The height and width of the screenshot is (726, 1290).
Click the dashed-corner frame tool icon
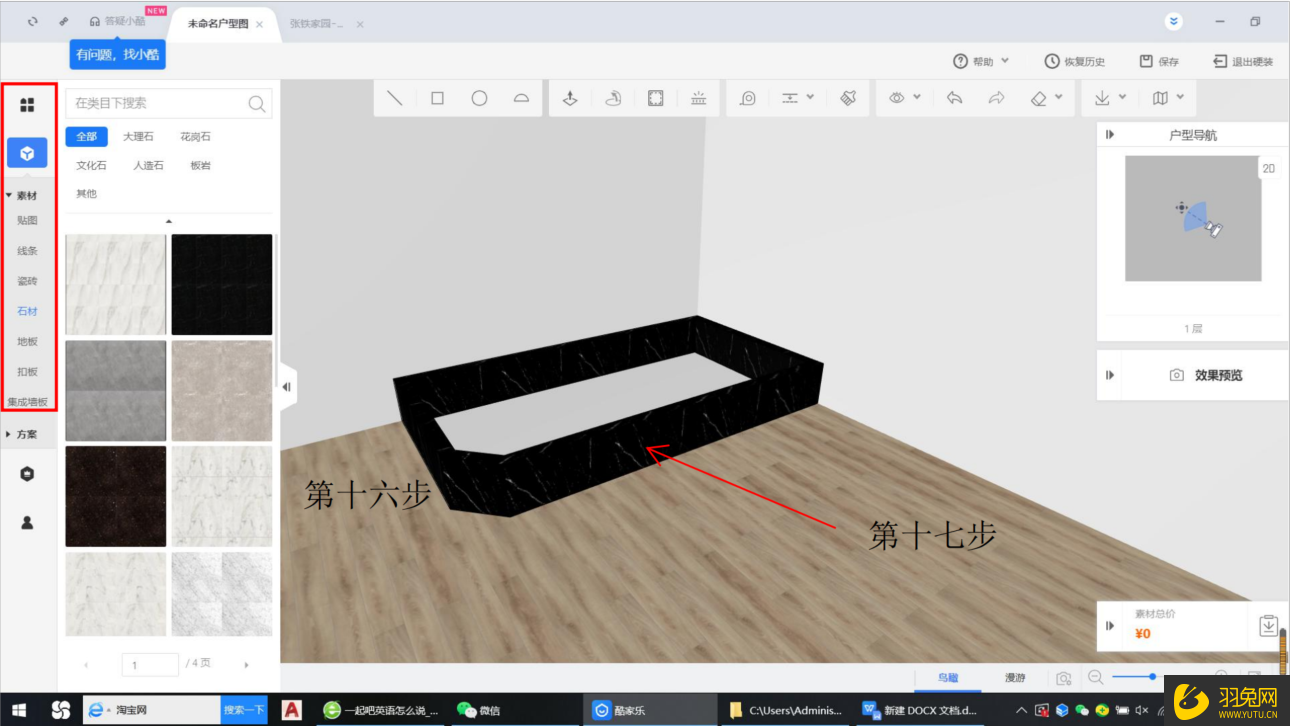[655, 98]
